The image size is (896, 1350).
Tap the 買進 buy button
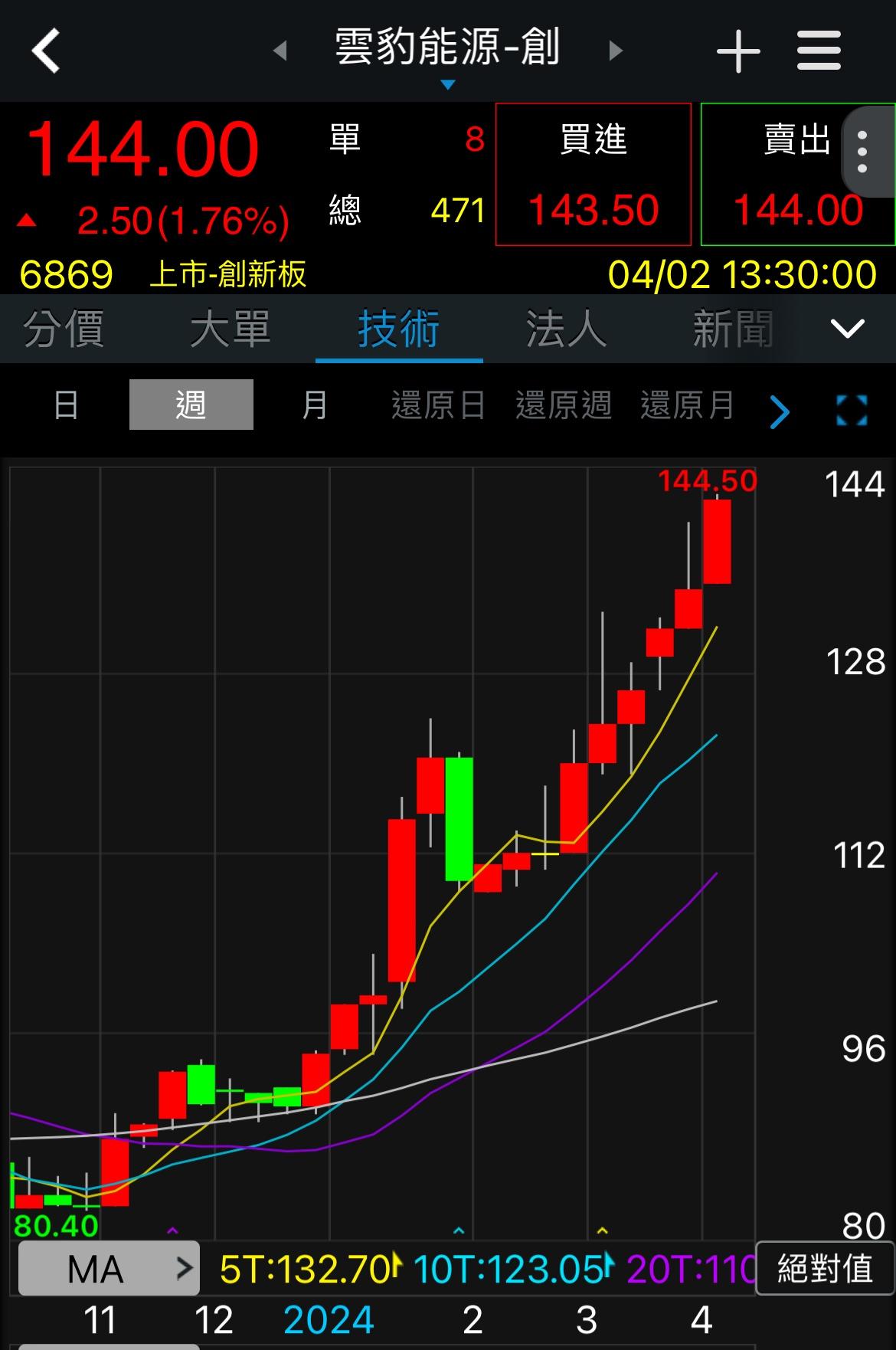tap(593, 175)
